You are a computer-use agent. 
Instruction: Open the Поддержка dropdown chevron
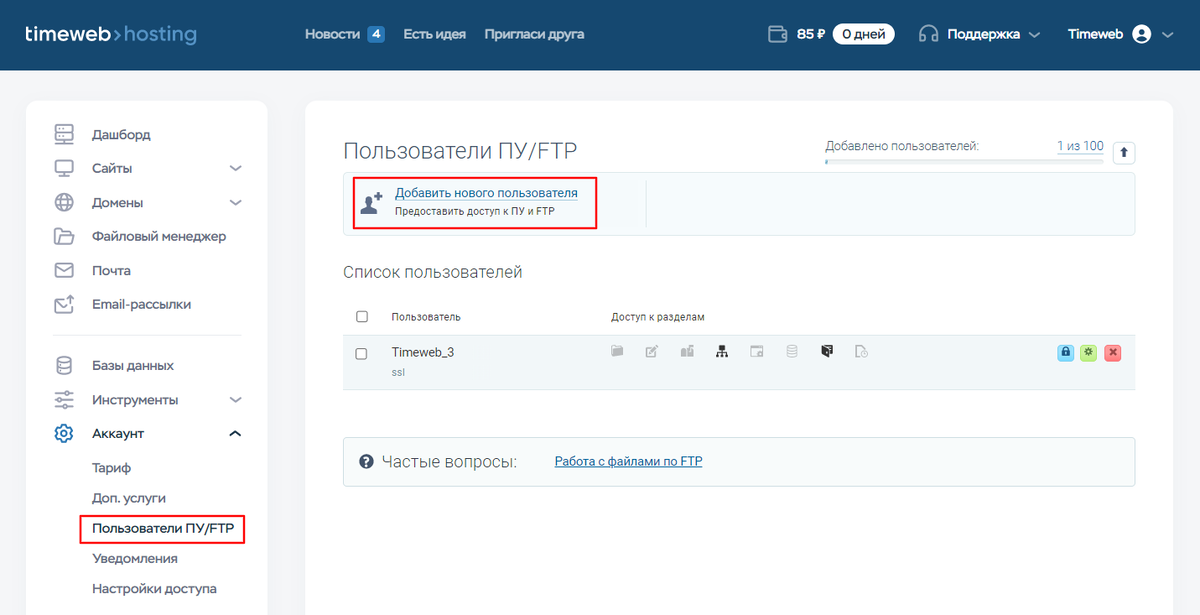click(1034, 33)
